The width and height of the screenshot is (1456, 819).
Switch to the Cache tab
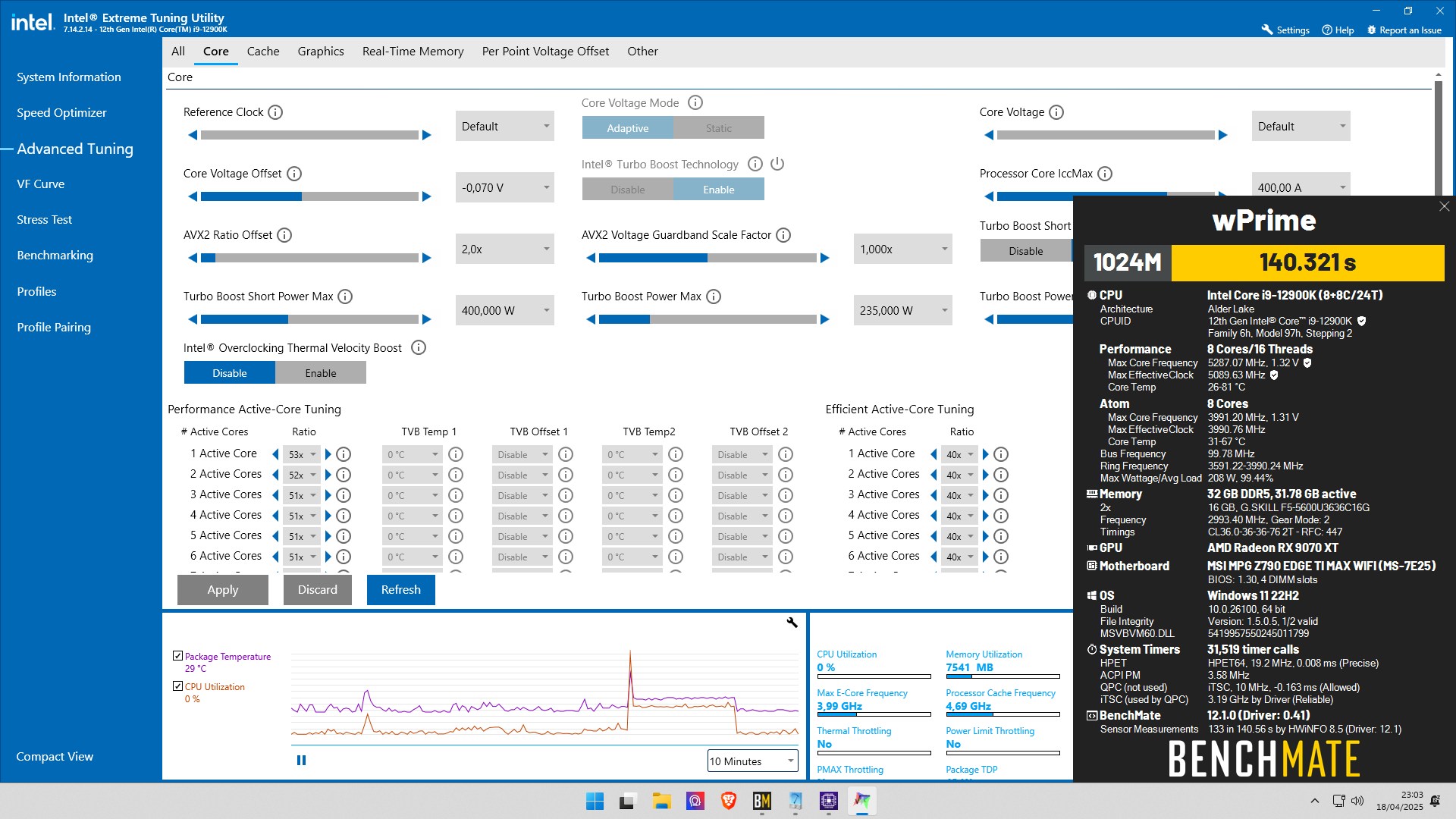[263, 51]
